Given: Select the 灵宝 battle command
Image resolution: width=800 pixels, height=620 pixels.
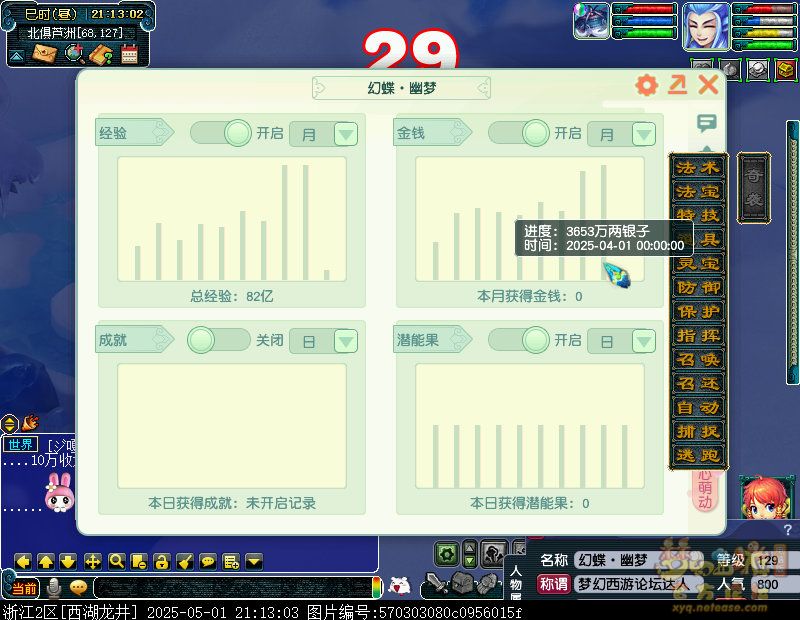Looking at the screenshot, I should pyautogui.click(x=698, y=263).
